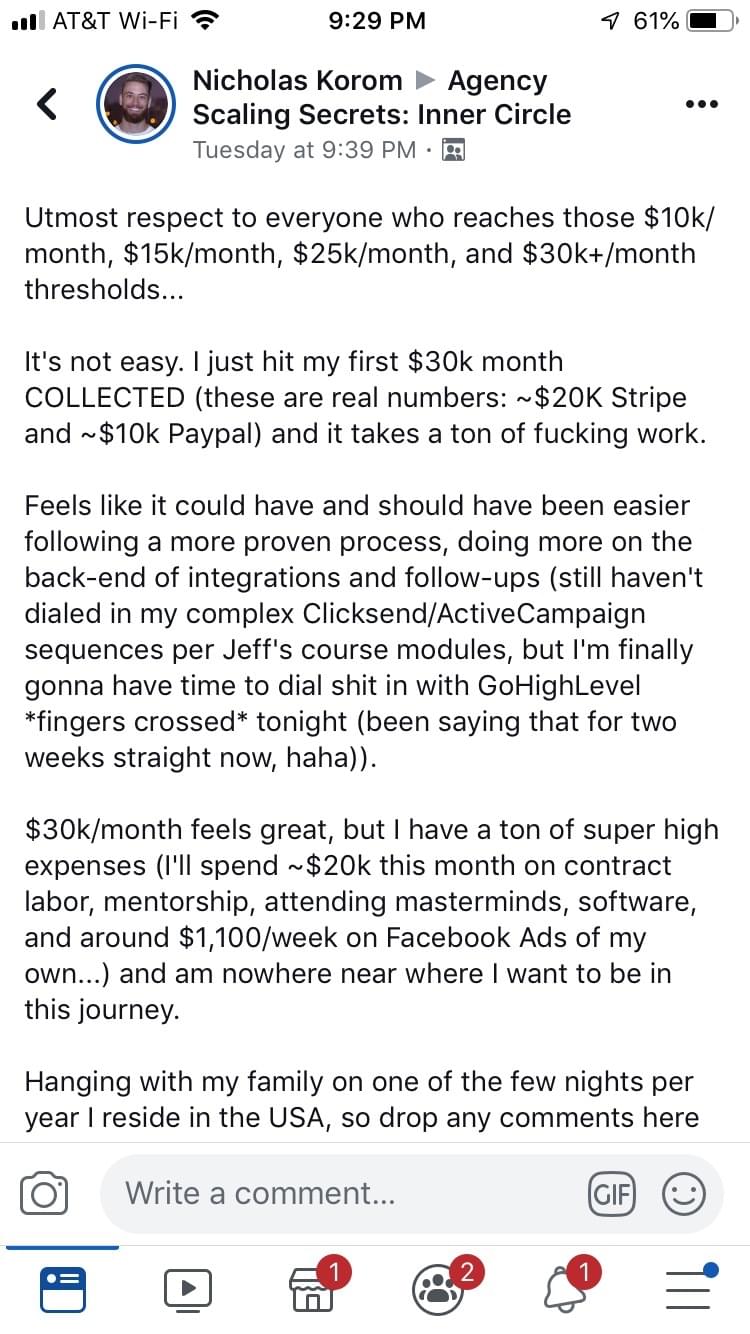Tap the 9:29 PM clock in status bar
Screen dimensions: 750x1334
(x=376, y=20)
